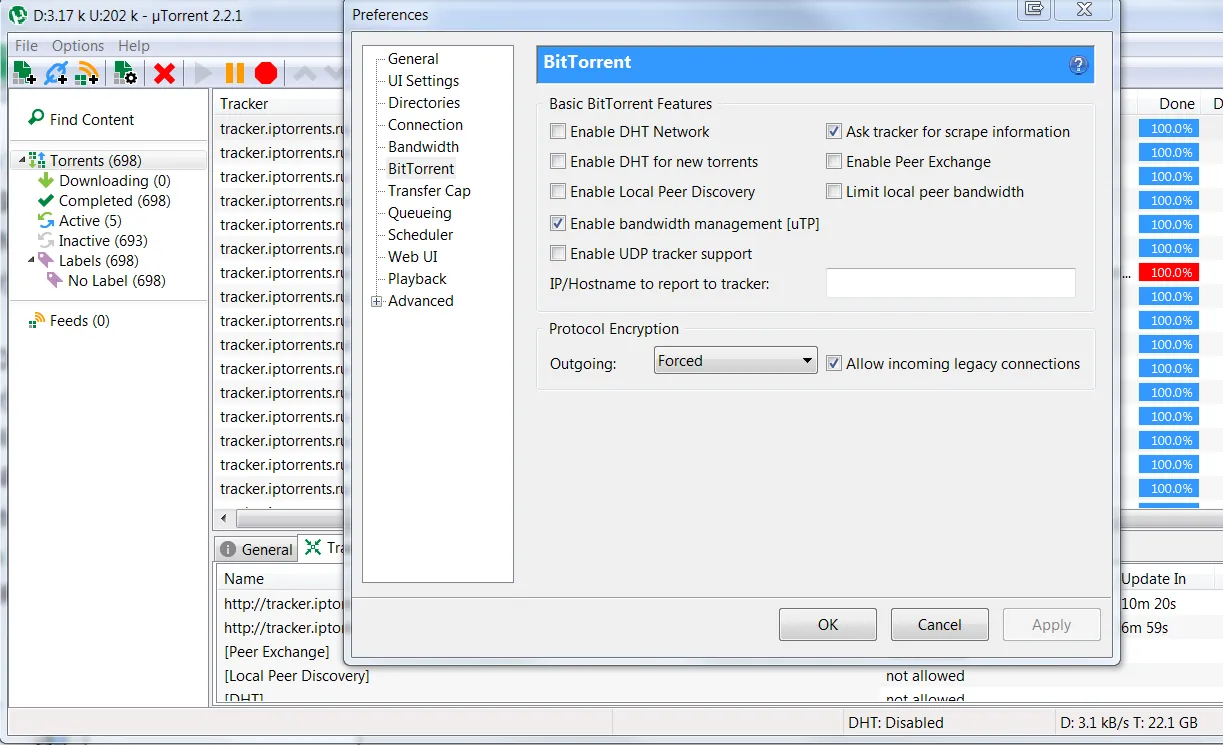Click the red X Remove toolbar icon
Image resolution: width=1223 pixels, height=745 pixels.
point(165,73)
